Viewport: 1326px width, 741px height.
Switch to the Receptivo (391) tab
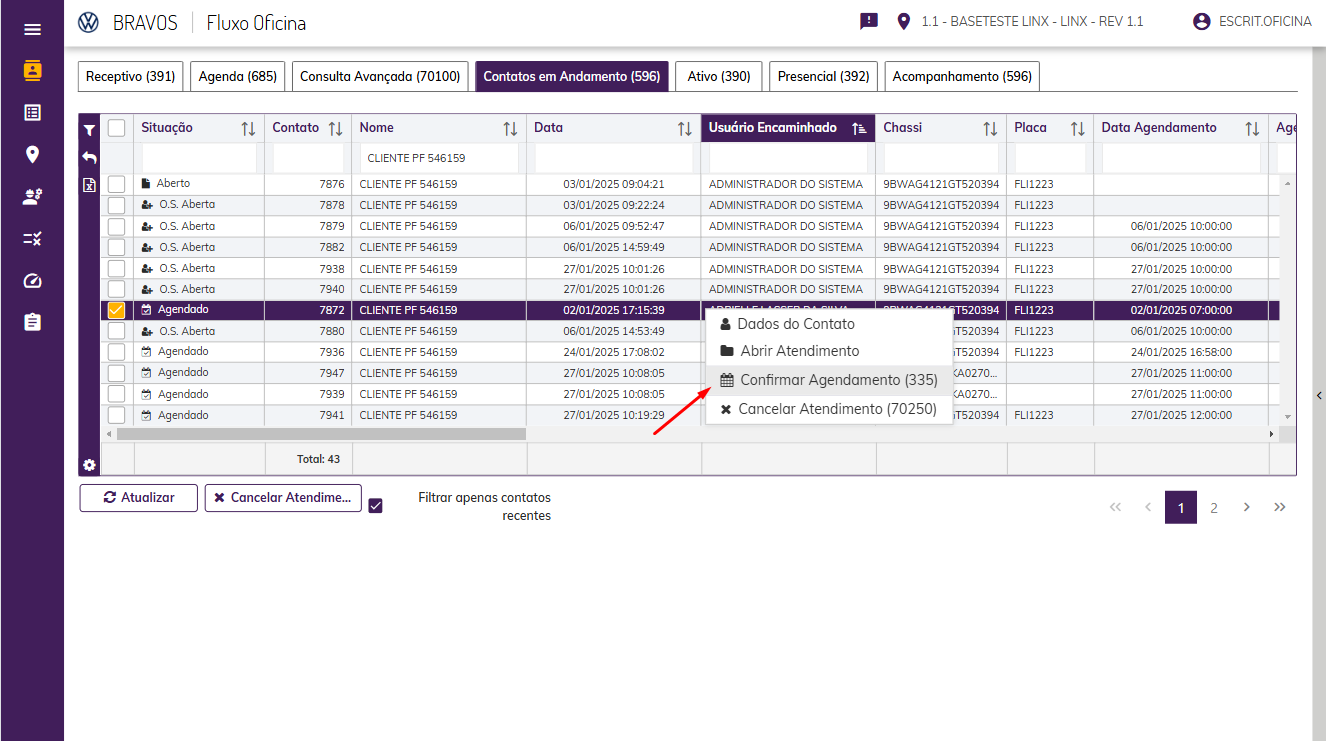tap(131, 76)
